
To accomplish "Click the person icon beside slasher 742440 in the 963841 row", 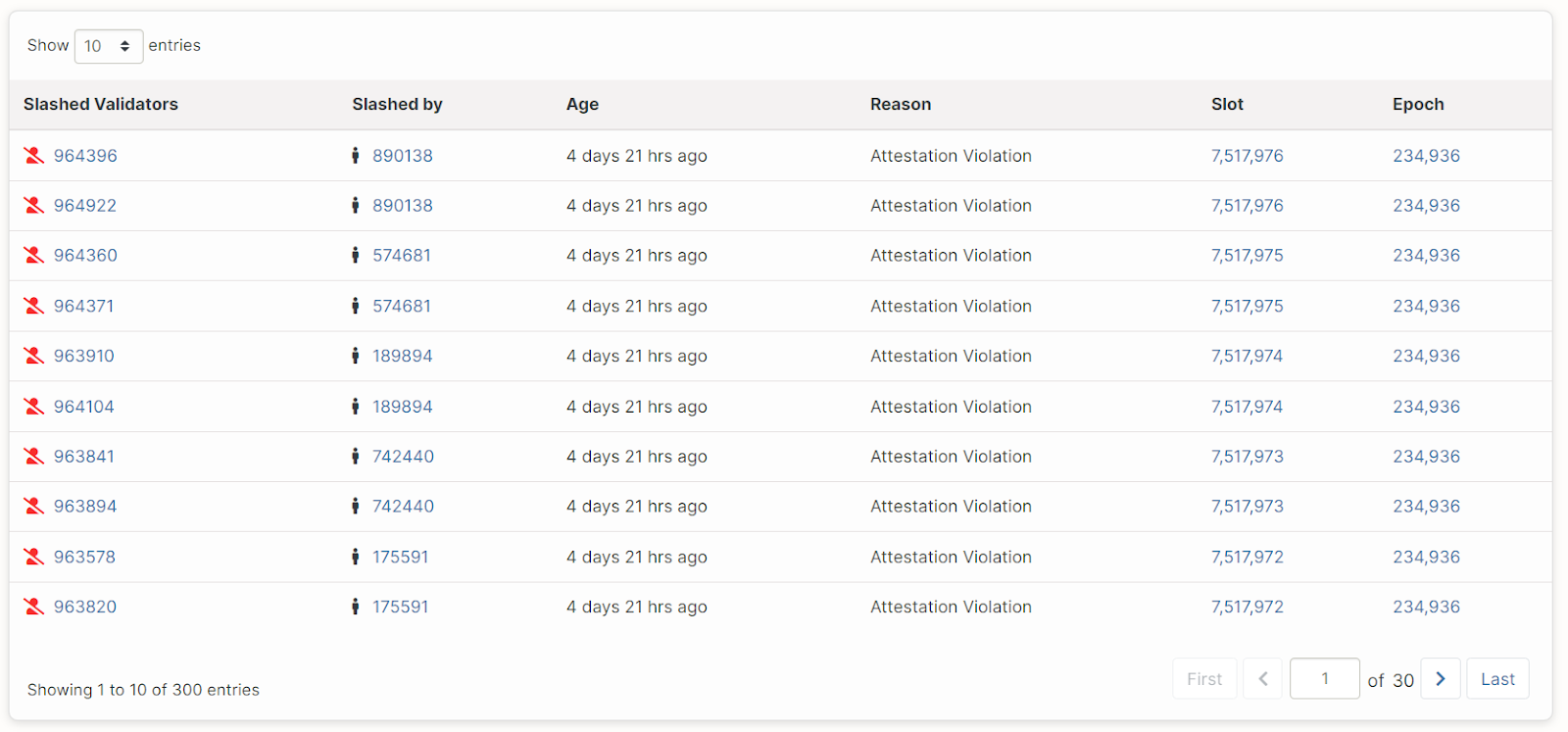I will [355, 457].
